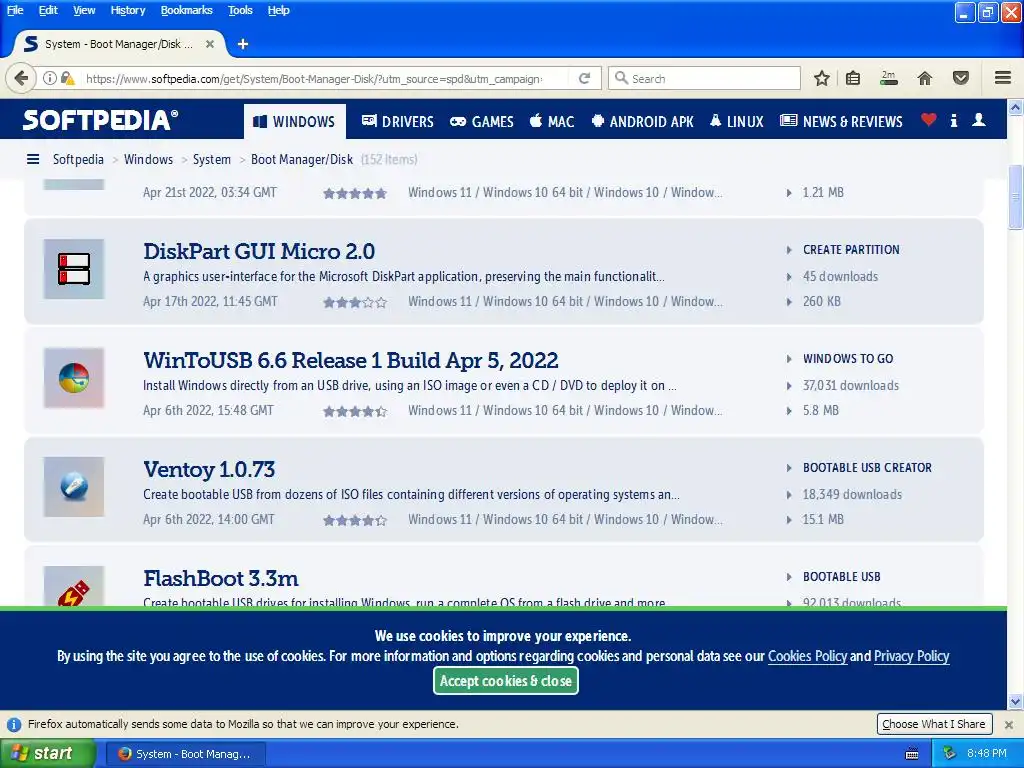Select the WINDOWS navigation tab
Viewport: 1024px width, 768px height.
[x=295, y=121]
